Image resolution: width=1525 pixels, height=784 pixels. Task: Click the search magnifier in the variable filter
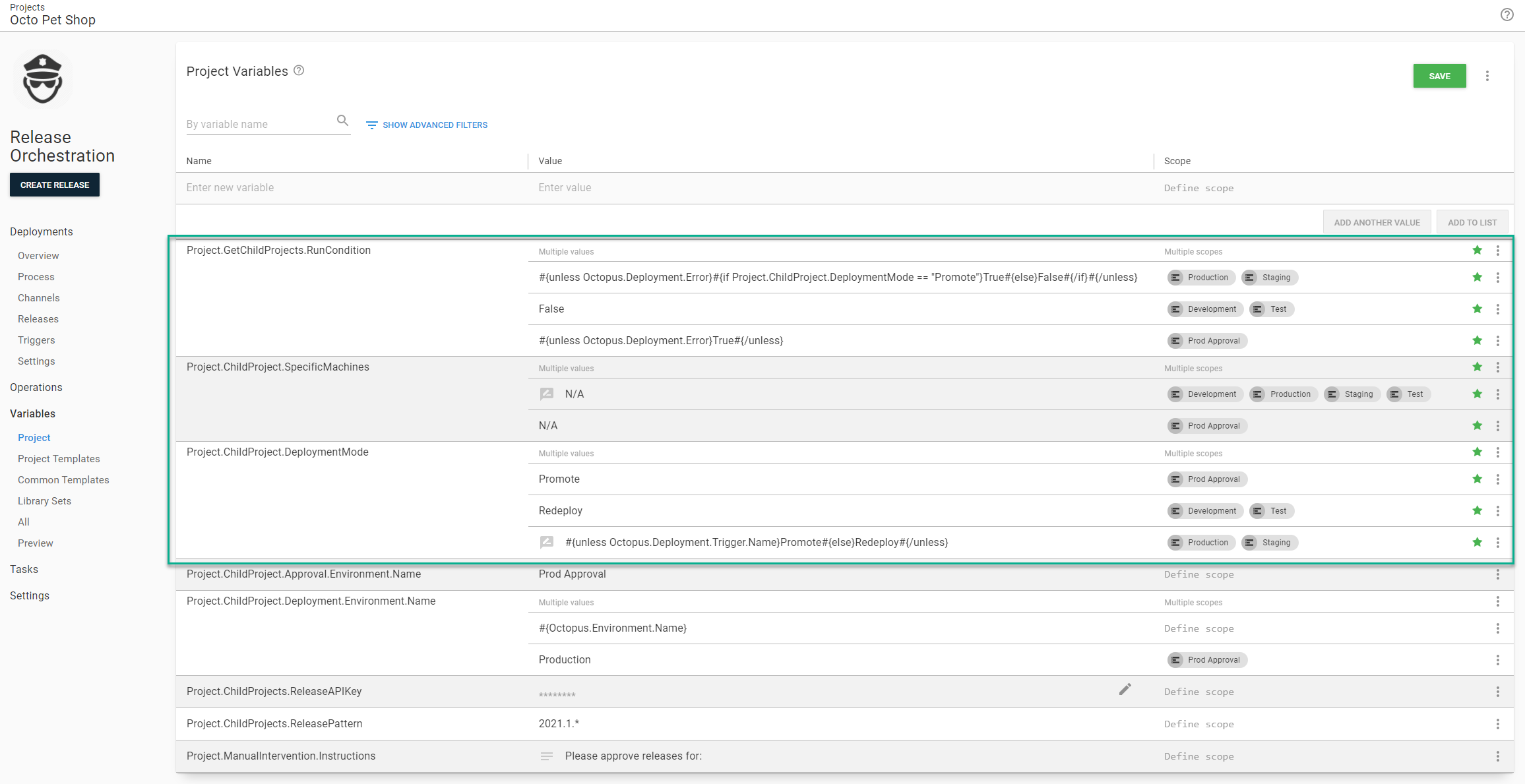(342, 121)
